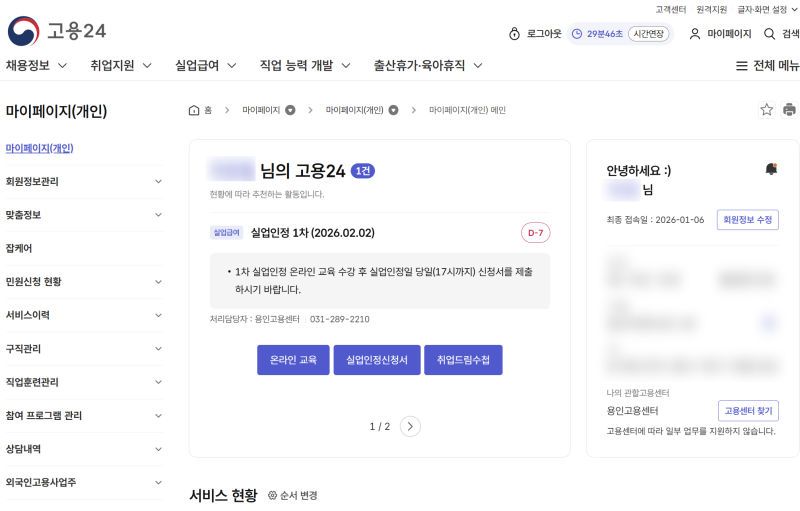The image size is (800, 511).
Task: Click the 고용센터 찾기 button
Action: (748, 411)
